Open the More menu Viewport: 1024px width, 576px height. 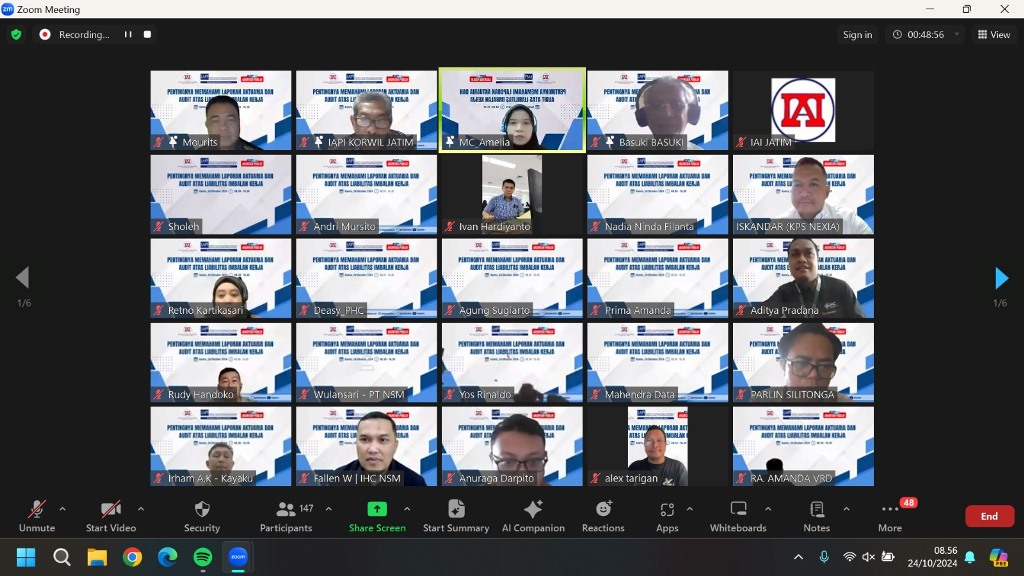889,515
